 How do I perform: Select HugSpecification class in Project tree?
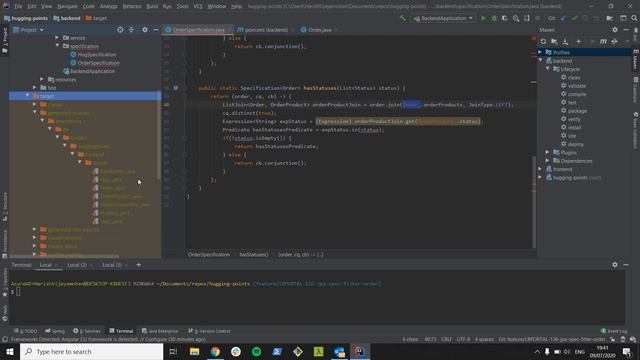pos(96,54)
